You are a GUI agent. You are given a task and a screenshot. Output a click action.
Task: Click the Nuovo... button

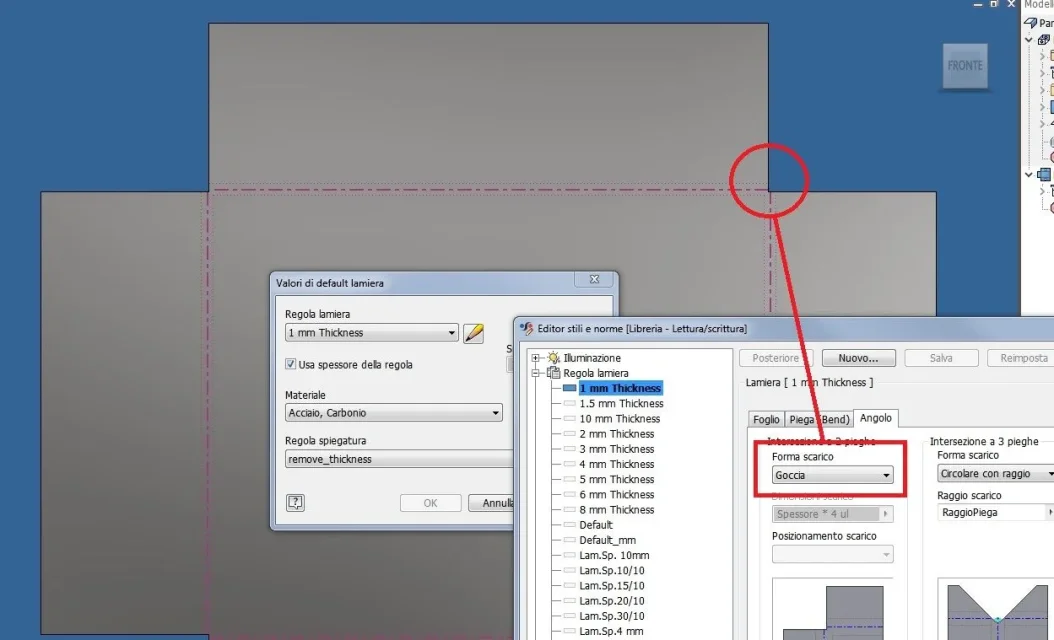pyautogui.click(x=858, y=358)
